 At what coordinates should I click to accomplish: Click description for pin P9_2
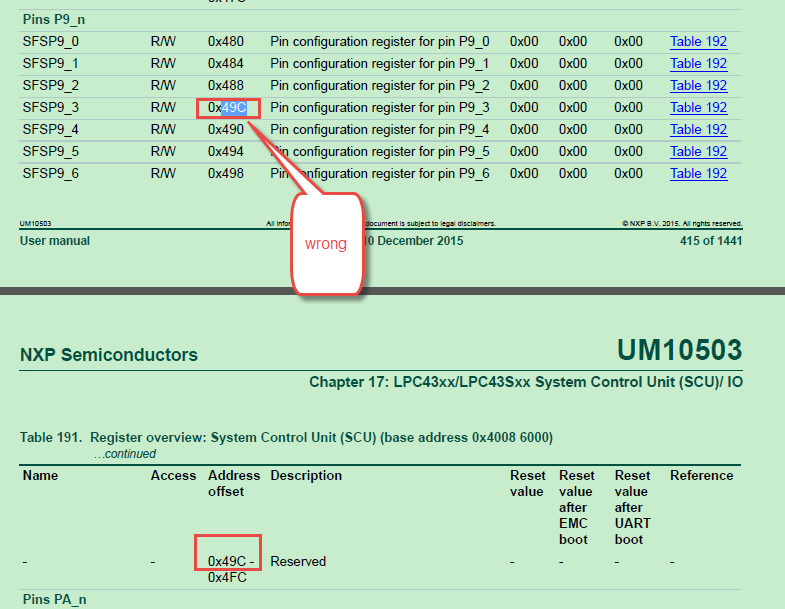380,86
